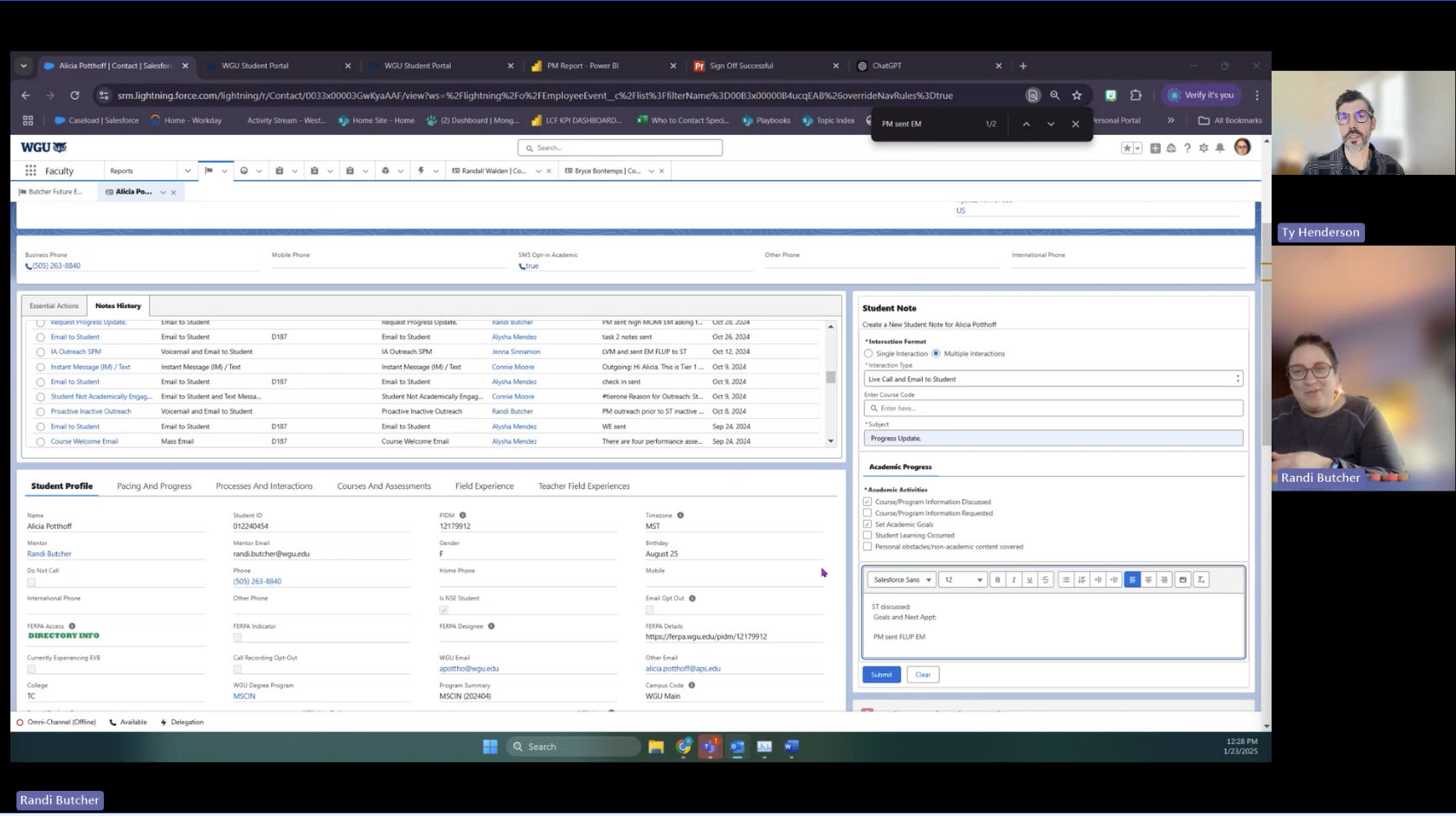
Task: Open mentor Randi Butcher link
Action: click(x=49, y=554)
